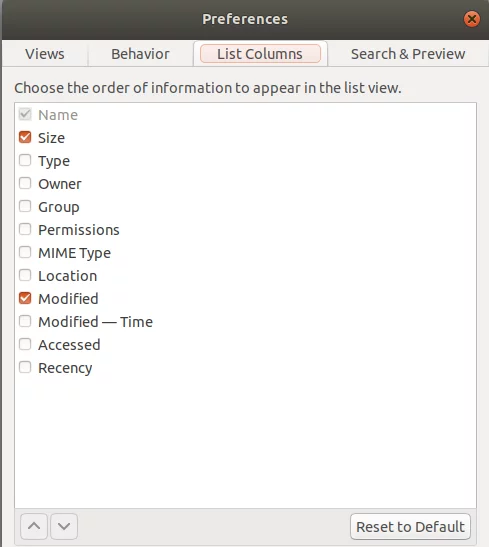Select the List Columns tab
The width and height of the screenshot is (489, 547).
pos(260,54)
